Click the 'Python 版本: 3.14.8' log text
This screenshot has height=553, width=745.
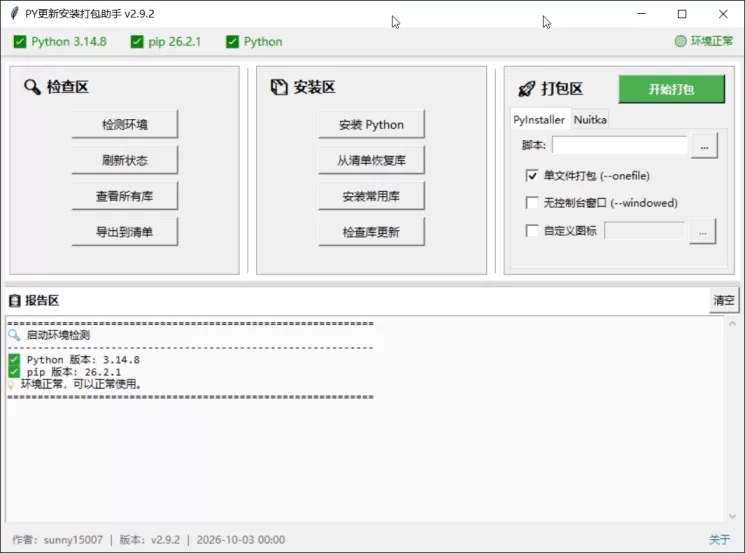pos(83,360)
